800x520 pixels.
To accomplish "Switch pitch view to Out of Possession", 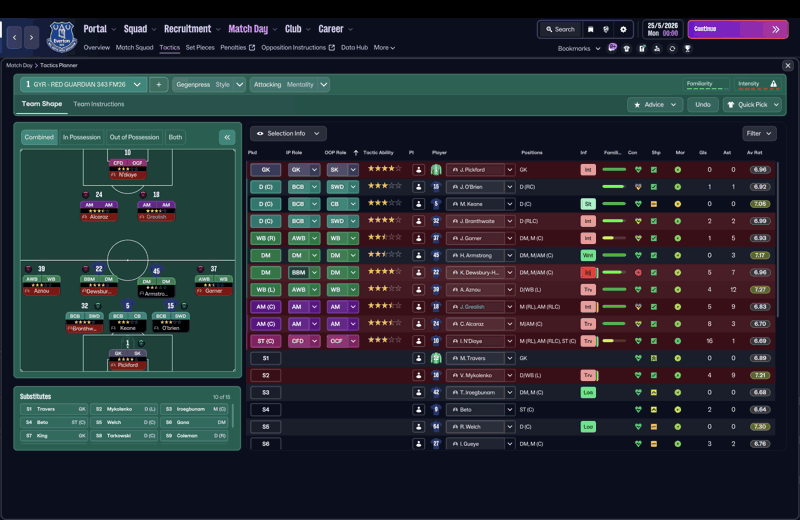I will (134, 137).
